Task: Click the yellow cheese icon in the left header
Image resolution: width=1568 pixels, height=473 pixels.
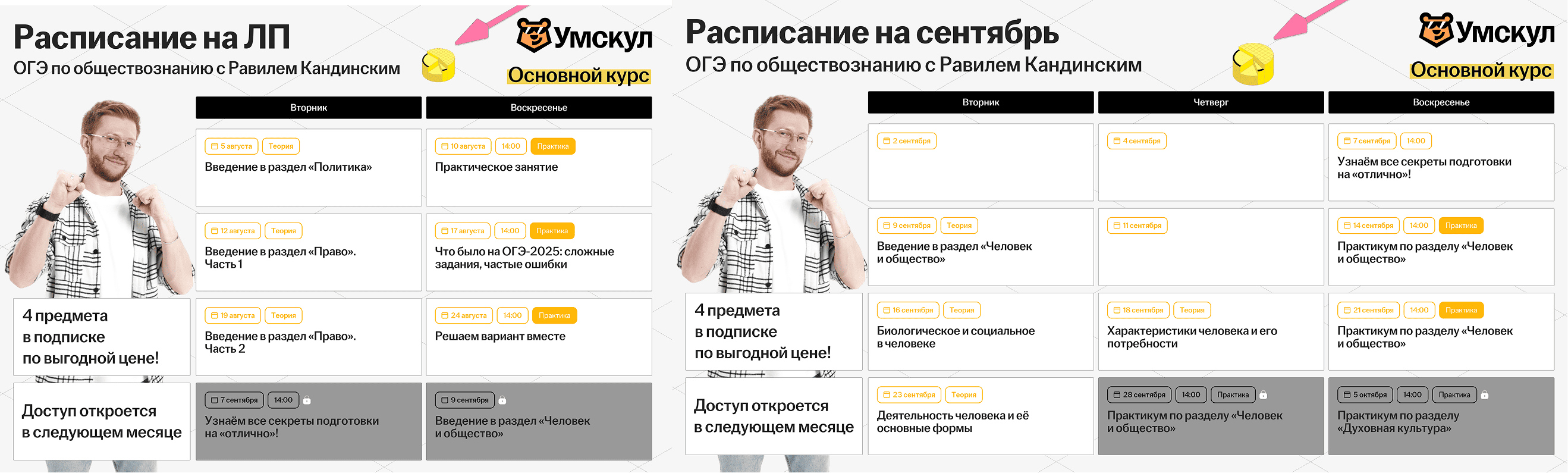Action: tap(438, 65)
